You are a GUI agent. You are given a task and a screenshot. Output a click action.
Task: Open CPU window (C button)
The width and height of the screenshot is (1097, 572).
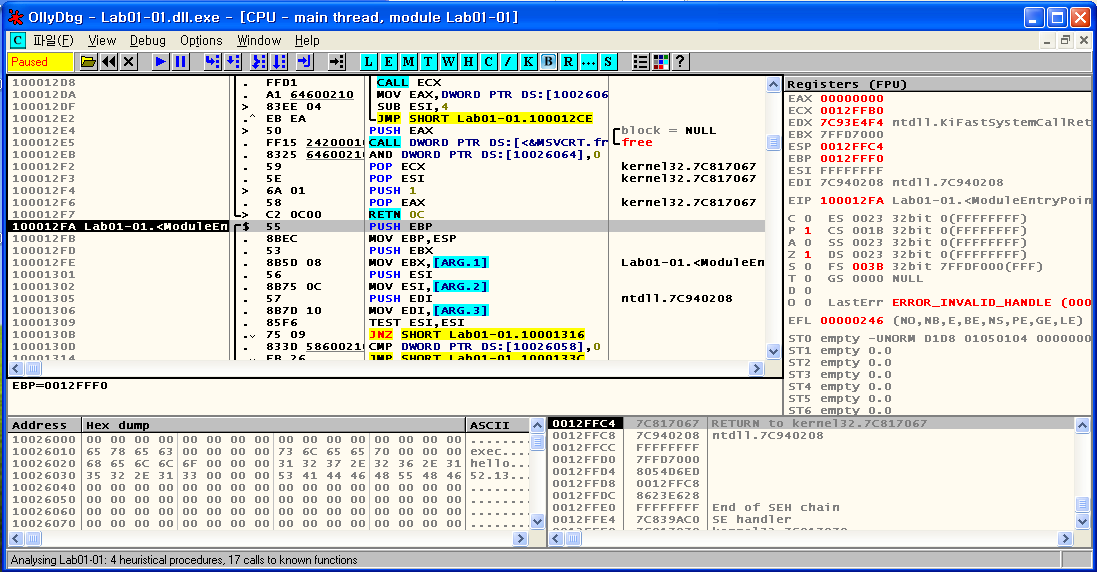point(488,62)
